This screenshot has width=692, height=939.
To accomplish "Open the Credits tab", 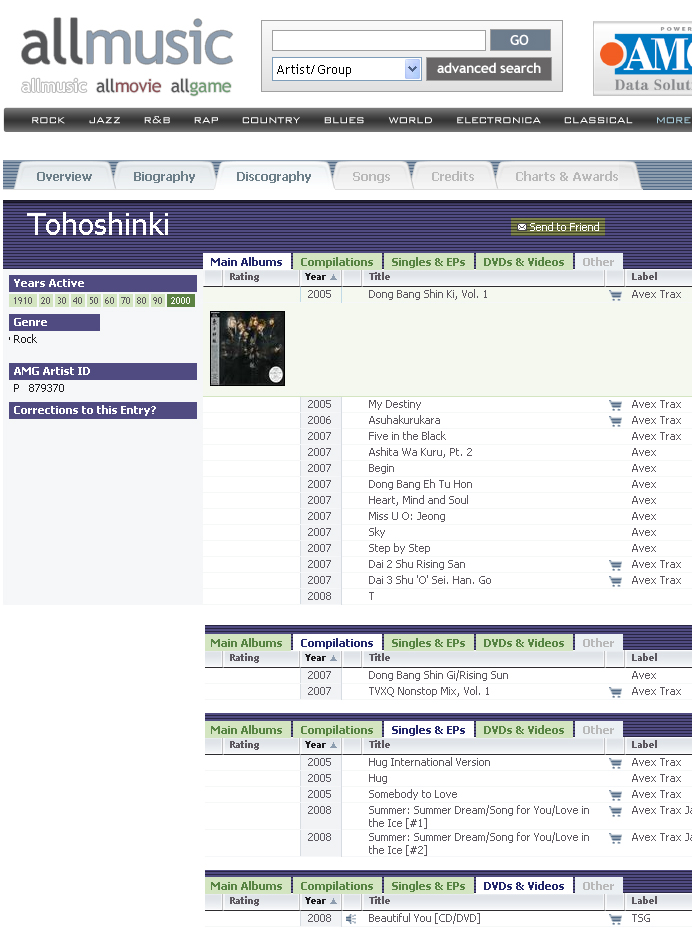I will coord(453,177).
